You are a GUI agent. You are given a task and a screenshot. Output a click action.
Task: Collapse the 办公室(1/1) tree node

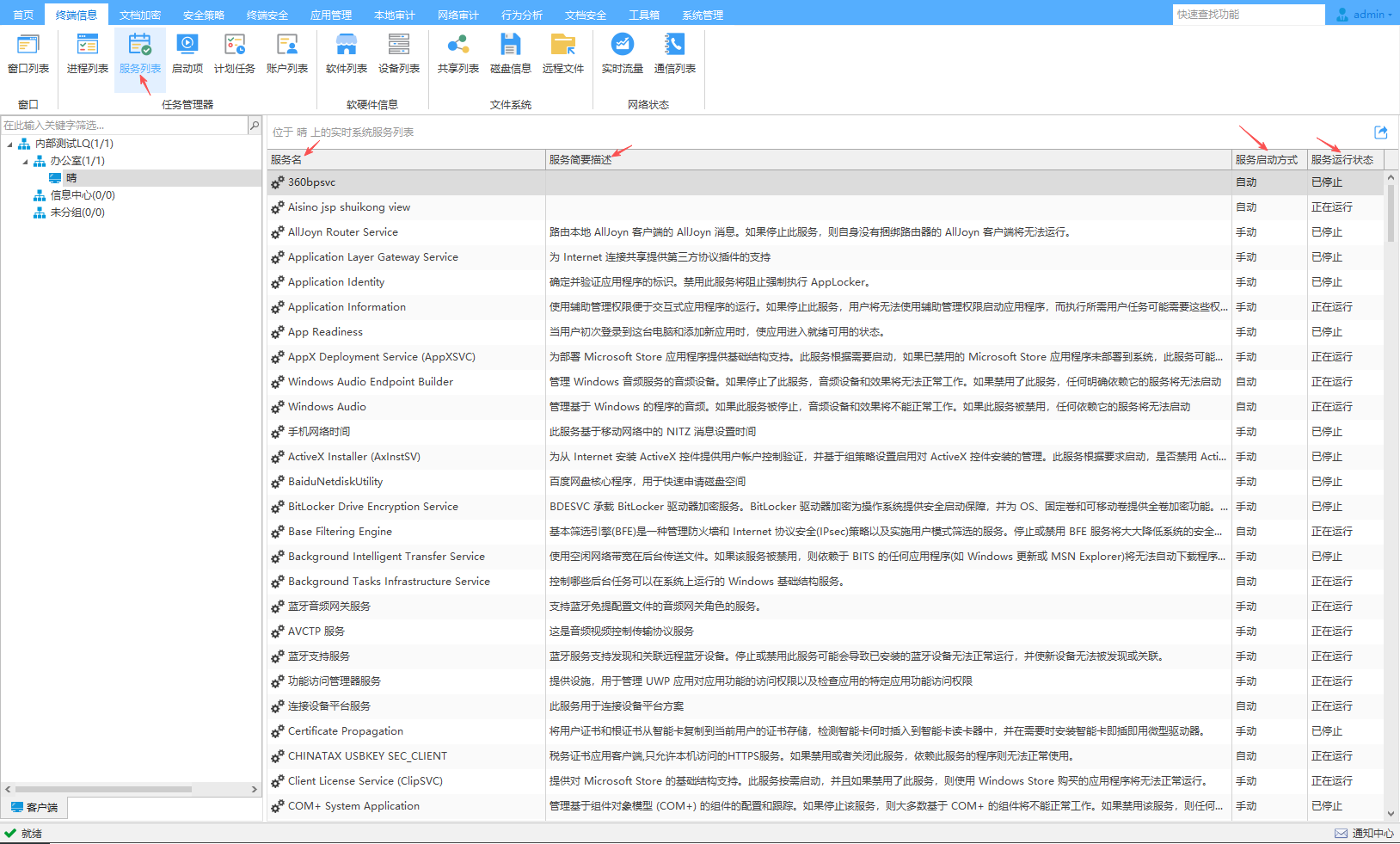click(25, 162)
